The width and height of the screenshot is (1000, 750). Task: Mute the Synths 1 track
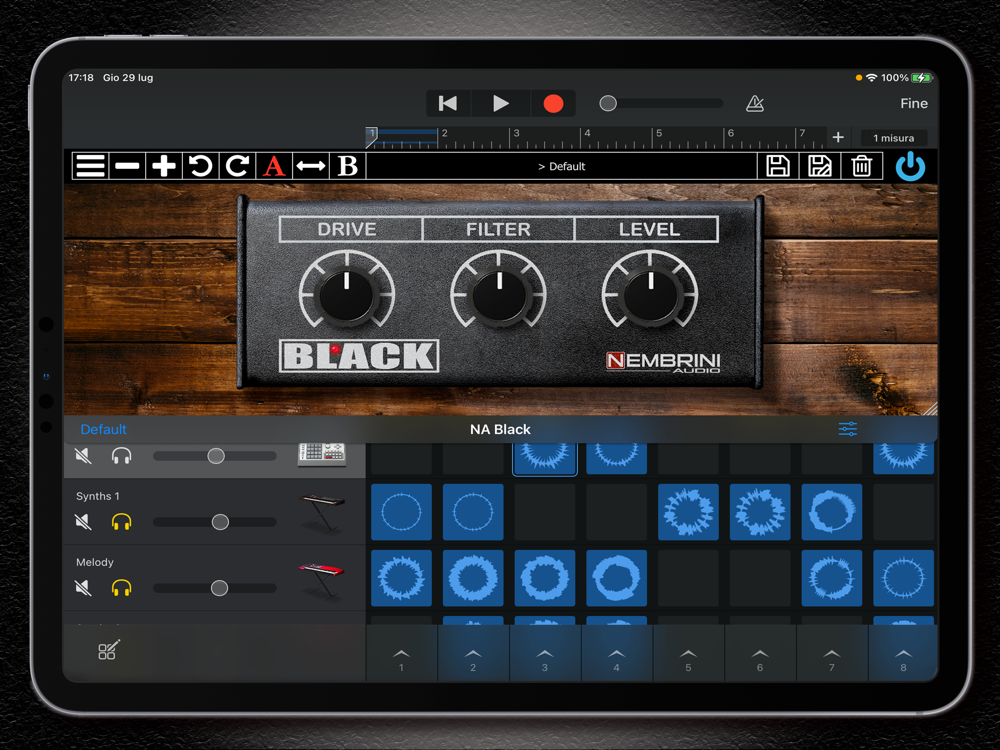83,522
